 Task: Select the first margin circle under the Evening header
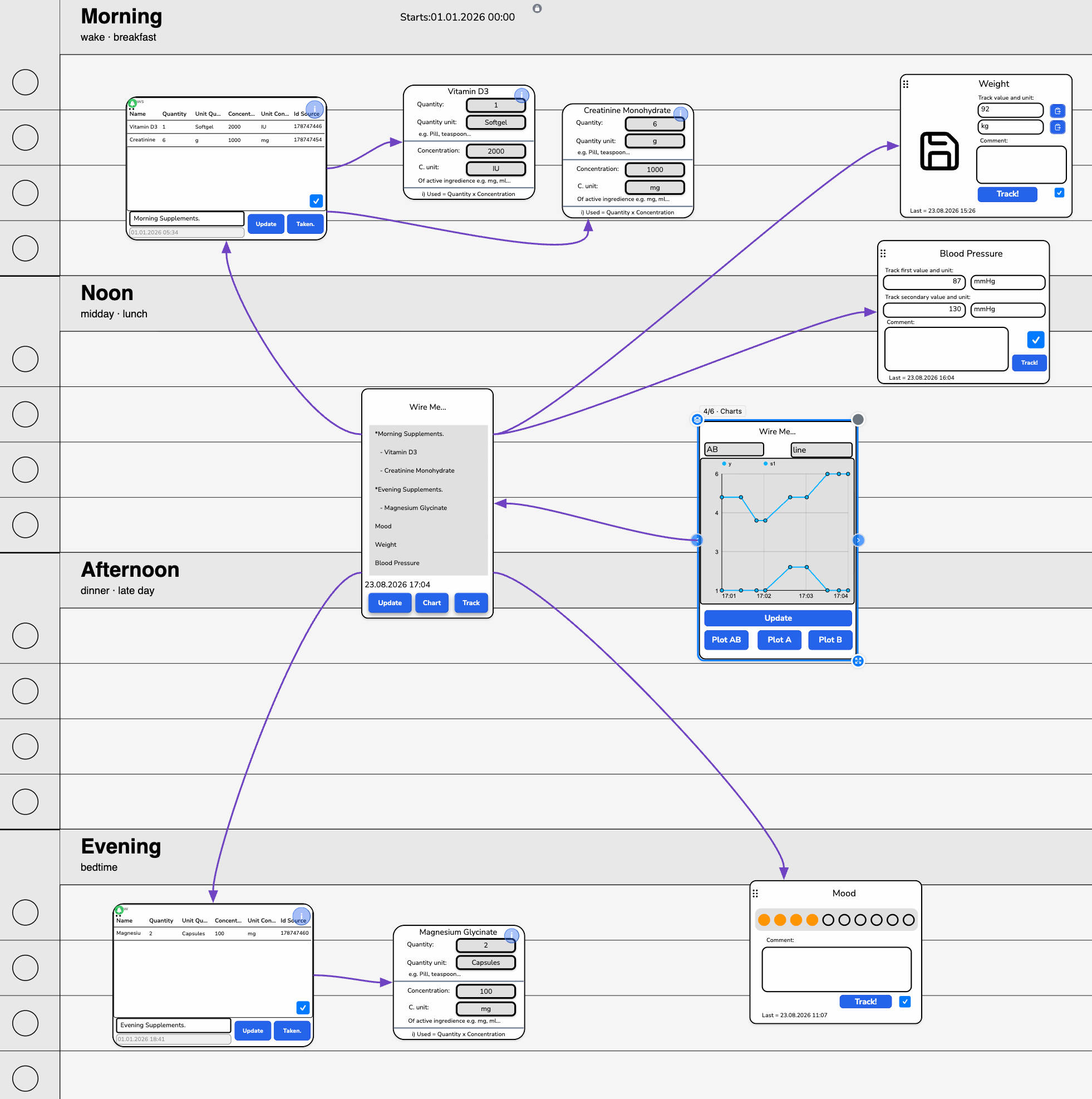click(26, 912)
